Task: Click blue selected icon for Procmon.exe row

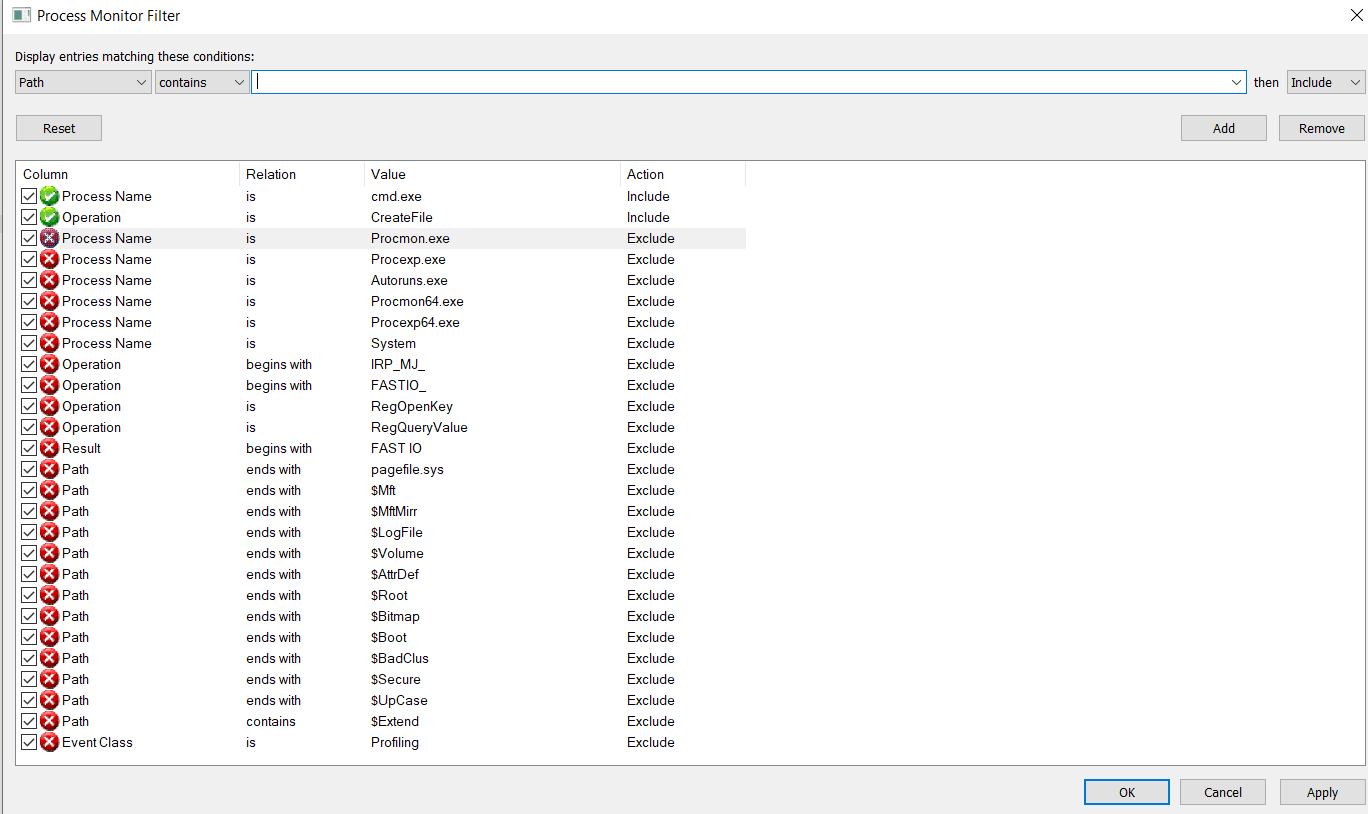Action: [x=49, y=238]
